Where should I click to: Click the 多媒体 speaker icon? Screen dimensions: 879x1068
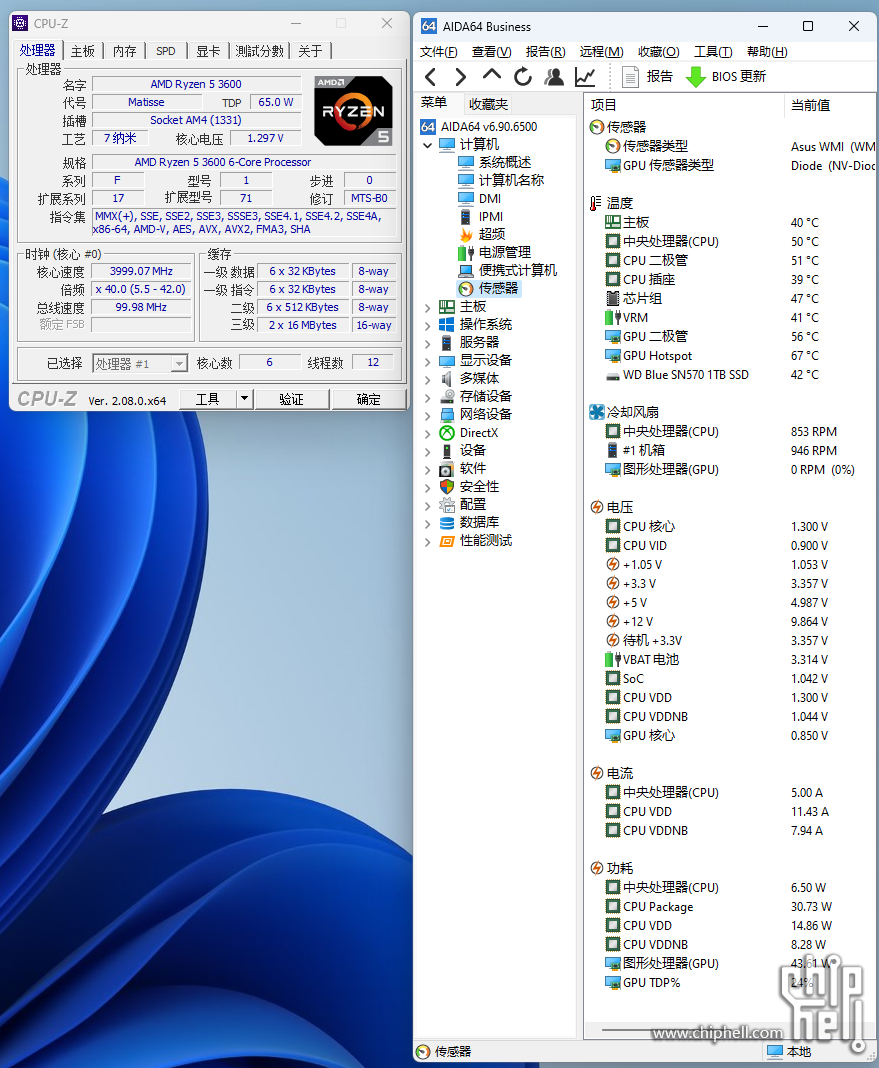tap(447, 378)
